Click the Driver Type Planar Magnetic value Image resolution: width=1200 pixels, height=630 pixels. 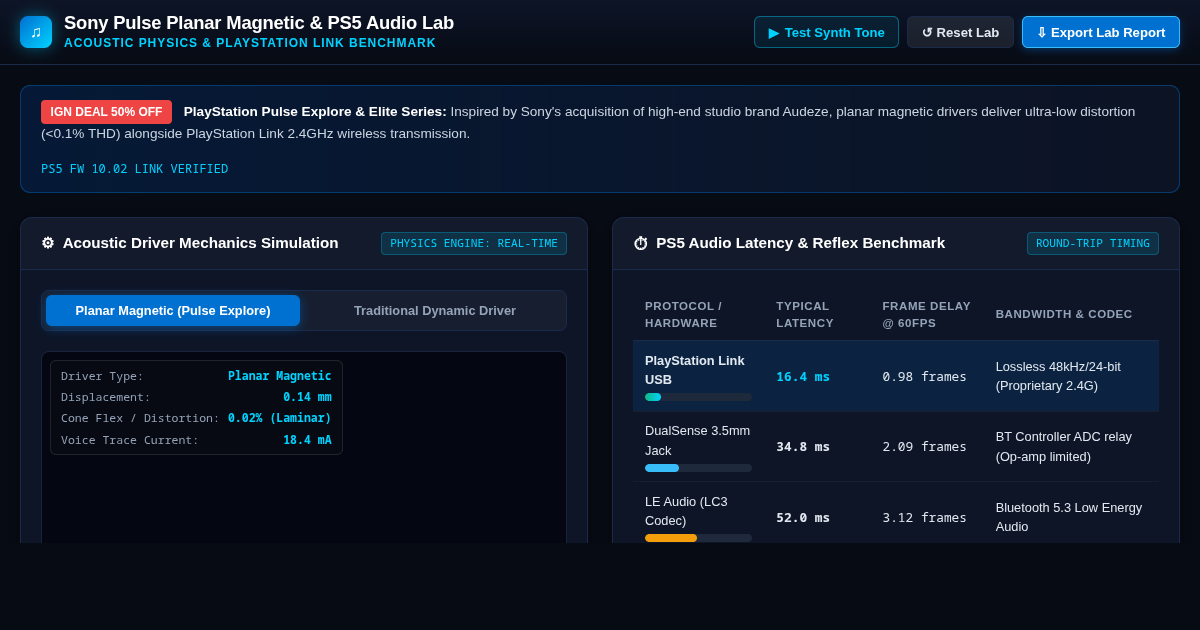click(279, 376)
